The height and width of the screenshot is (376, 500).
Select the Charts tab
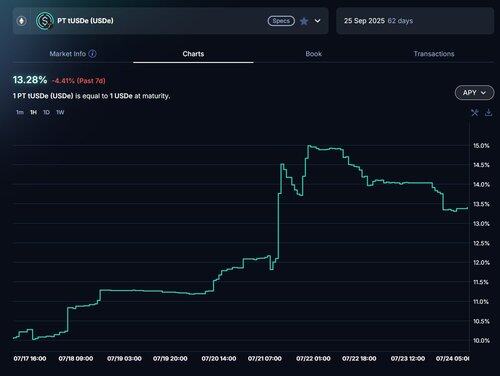tap(193, 54)
